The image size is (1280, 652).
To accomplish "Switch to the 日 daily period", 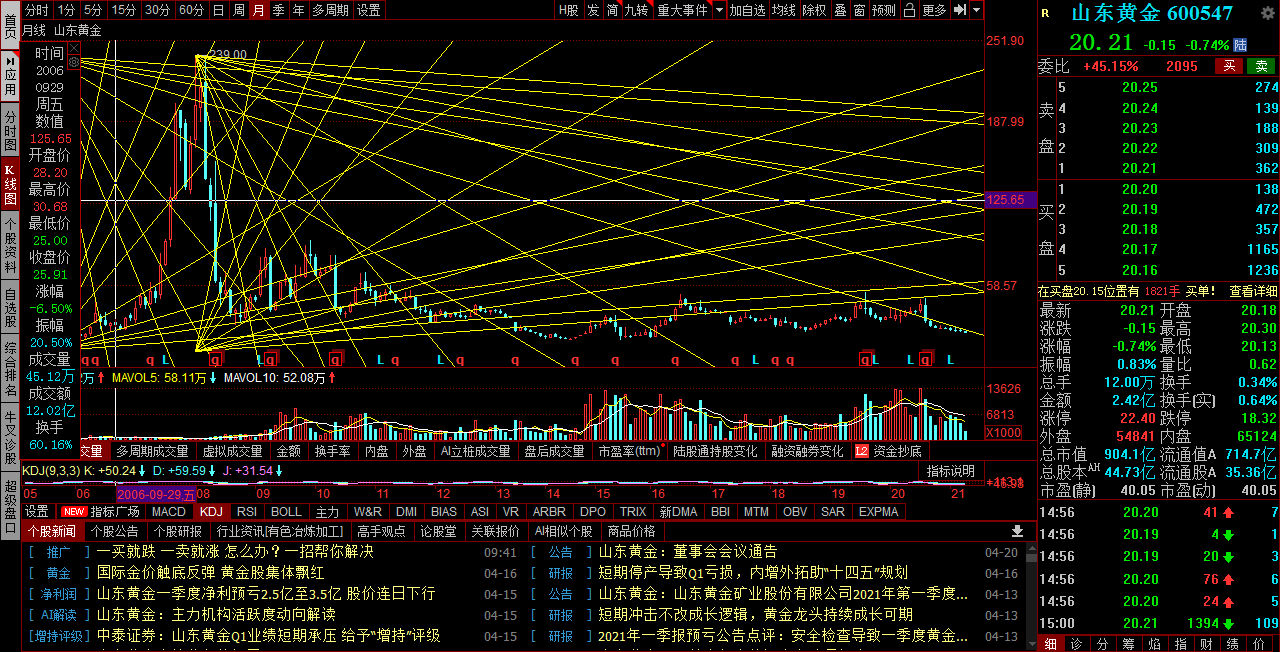I will (x=219, y=10).
